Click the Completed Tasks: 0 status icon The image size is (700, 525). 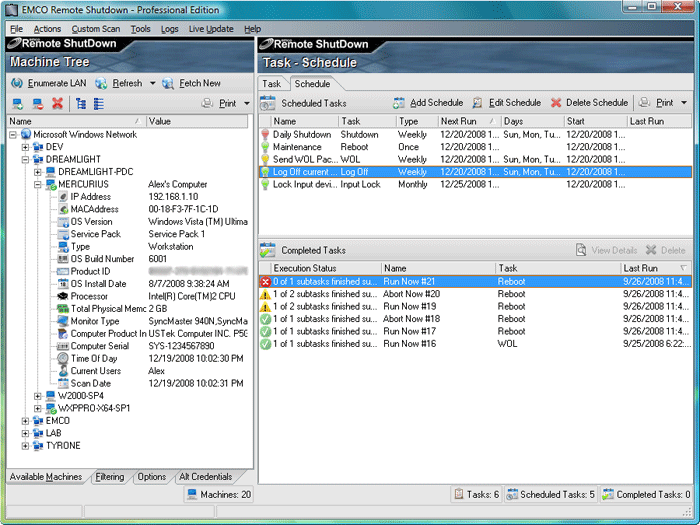pyautogui.click(x=608, y=495)
